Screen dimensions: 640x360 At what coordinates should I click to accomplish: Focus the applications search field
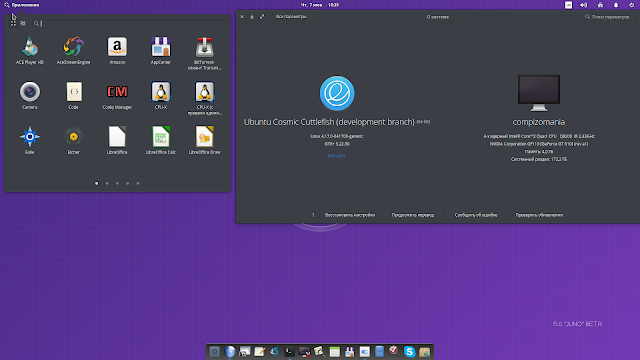[130, 23]
